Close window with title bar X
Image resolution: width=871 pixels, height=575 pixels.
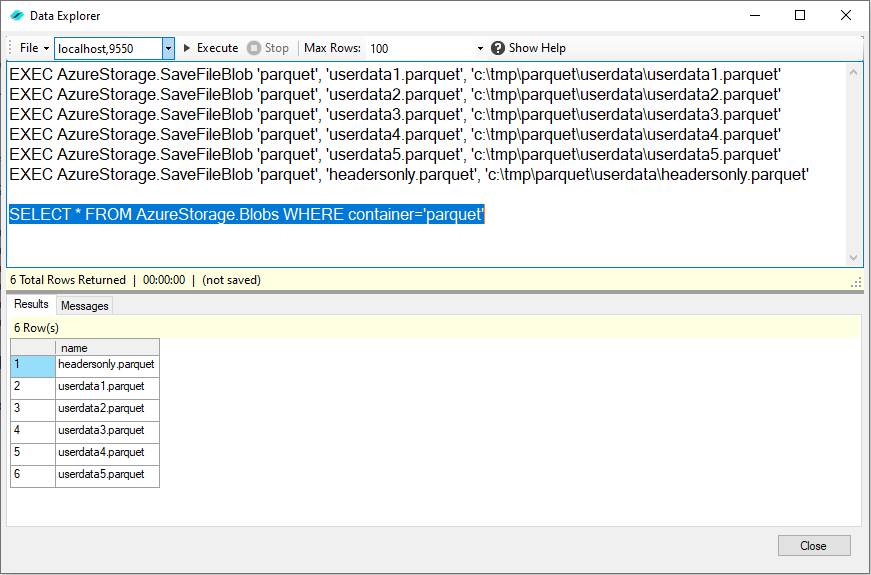point(845,16)
